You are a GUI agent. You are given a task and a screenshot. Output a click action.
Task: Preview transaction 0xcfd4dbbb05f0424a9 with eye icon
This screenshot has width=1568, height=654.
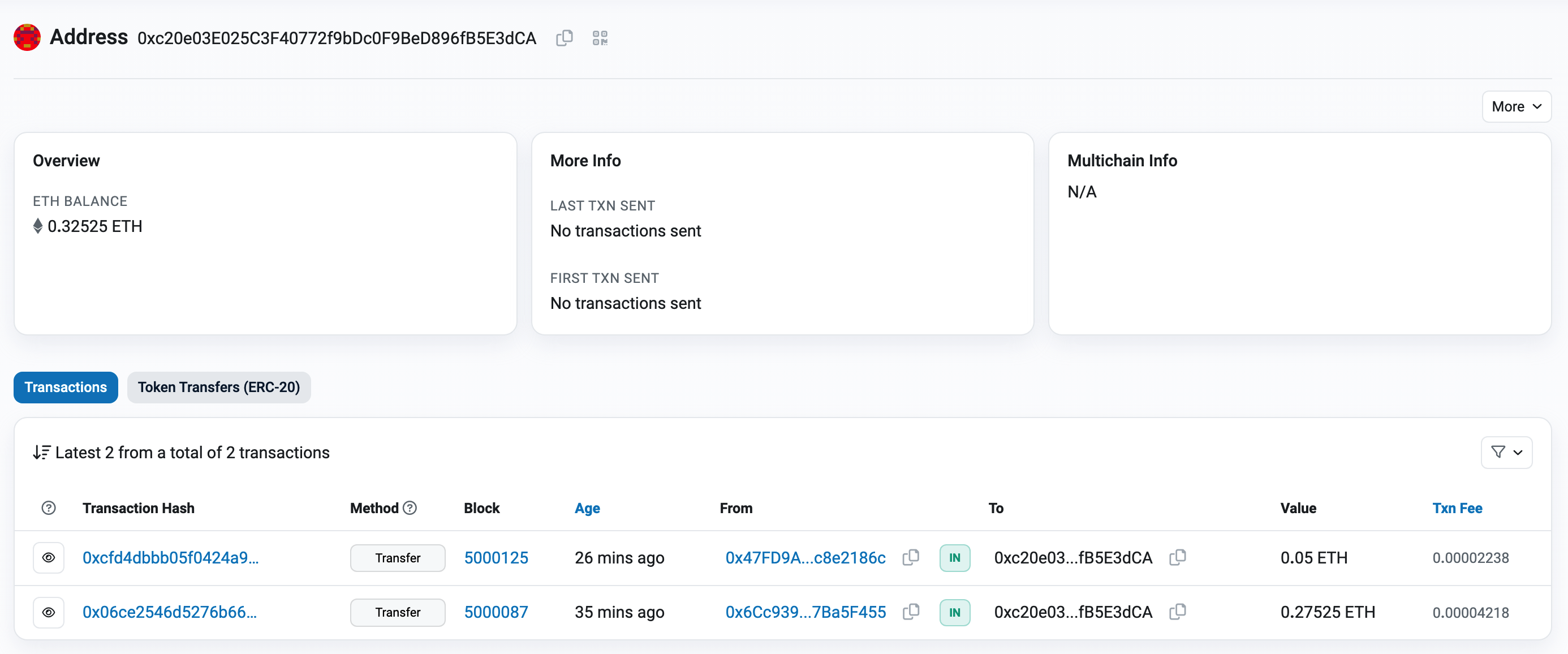click(49, 557)
